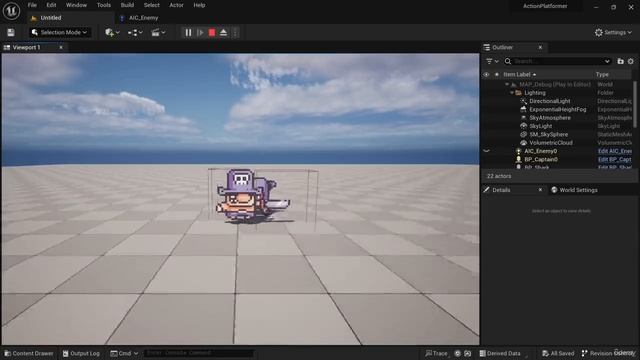Select DirectionalLight in the Outliner

pyautogui.click(x=550, y=101)
